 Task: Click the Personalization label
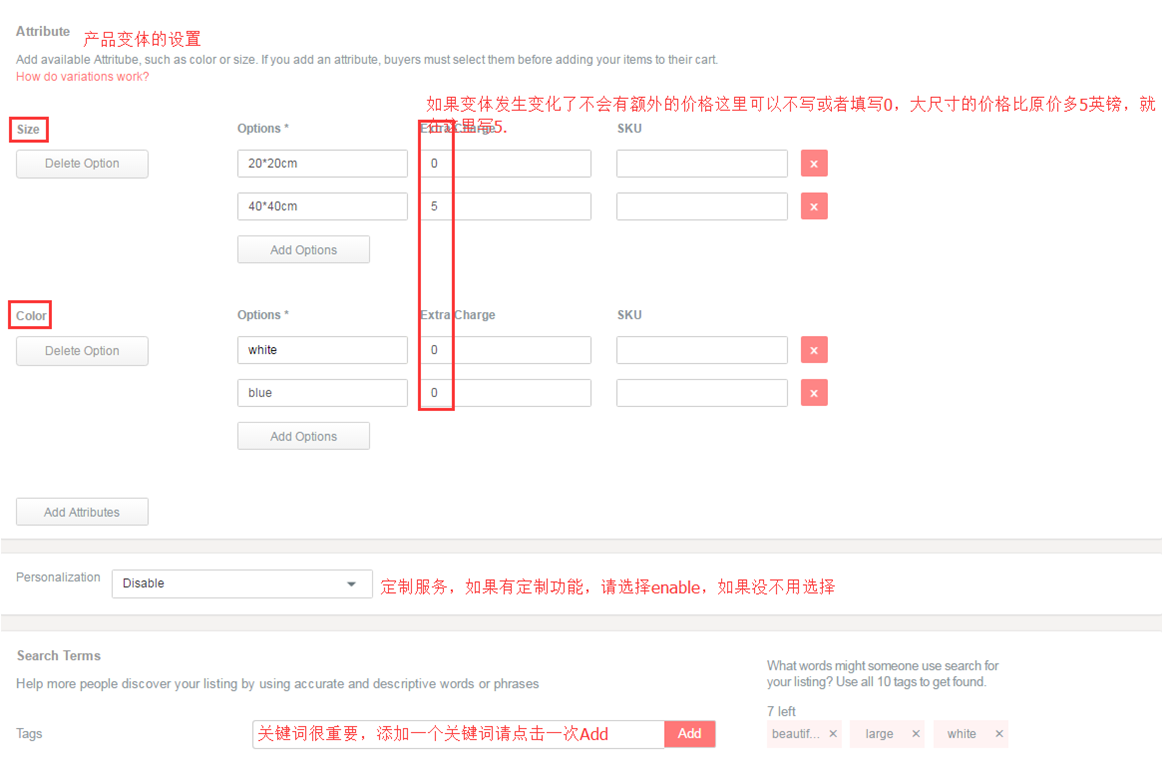58,577
